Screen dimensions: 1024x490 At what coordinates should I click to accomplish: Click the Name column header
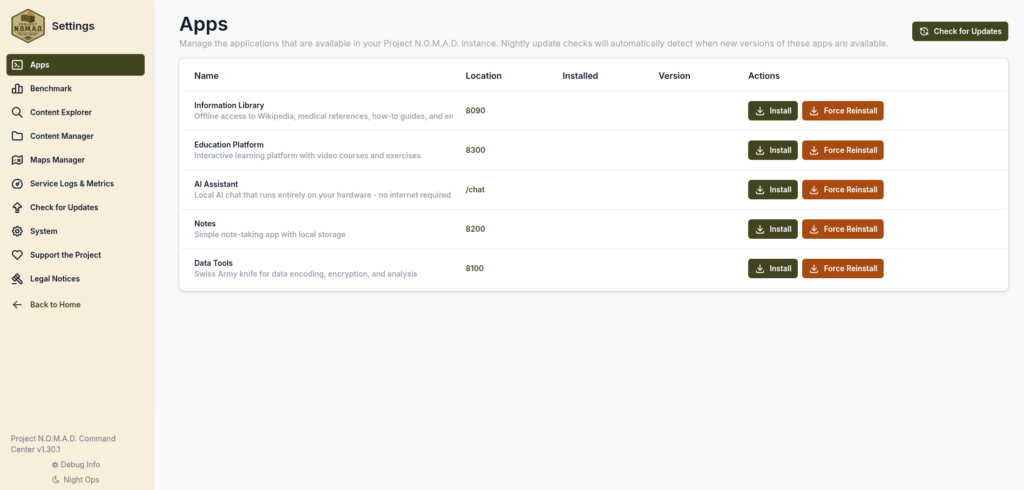(206, 76)
